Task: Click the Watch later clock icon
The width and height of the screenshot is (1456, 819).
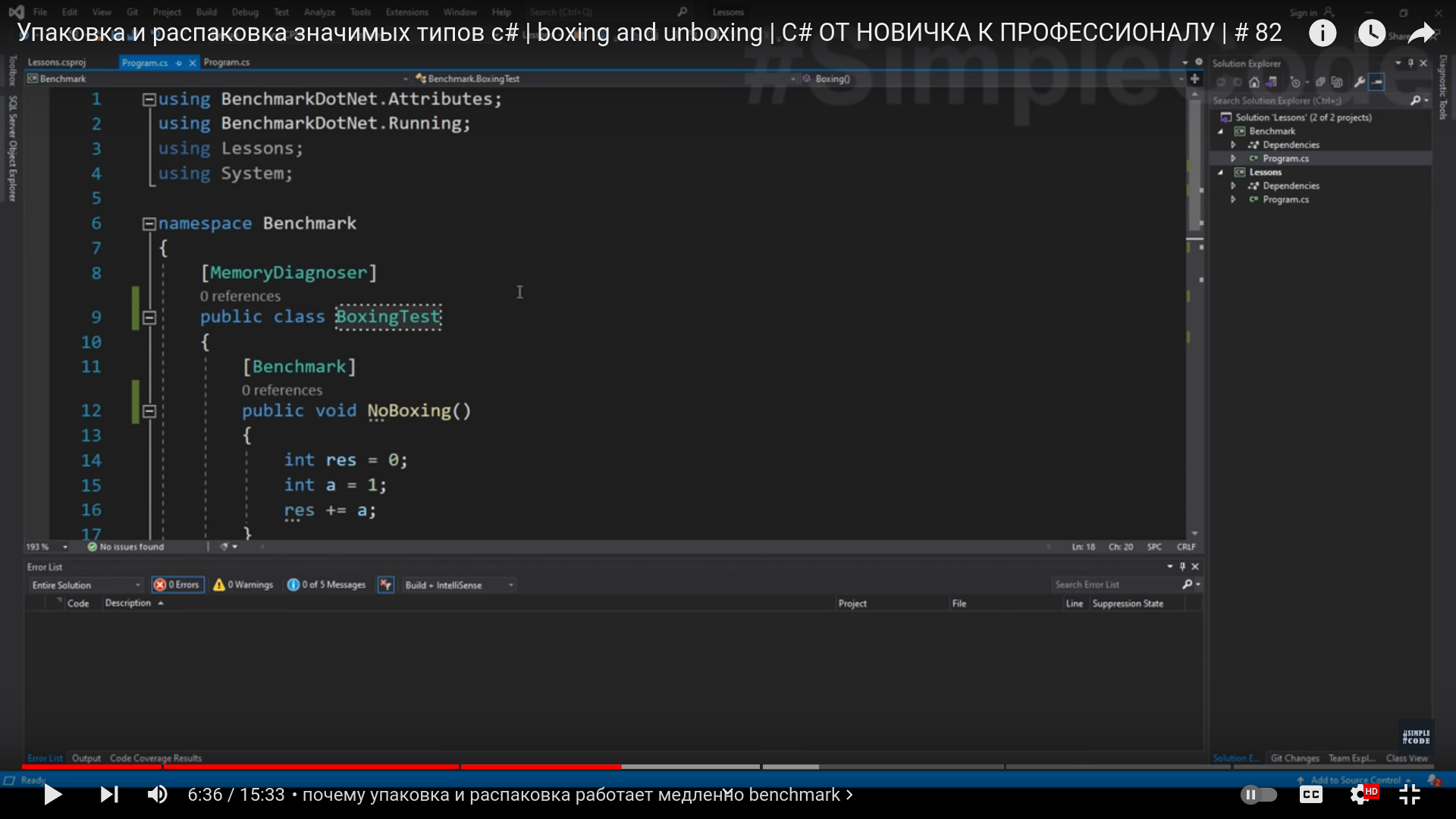Action: coord(1371,33)
